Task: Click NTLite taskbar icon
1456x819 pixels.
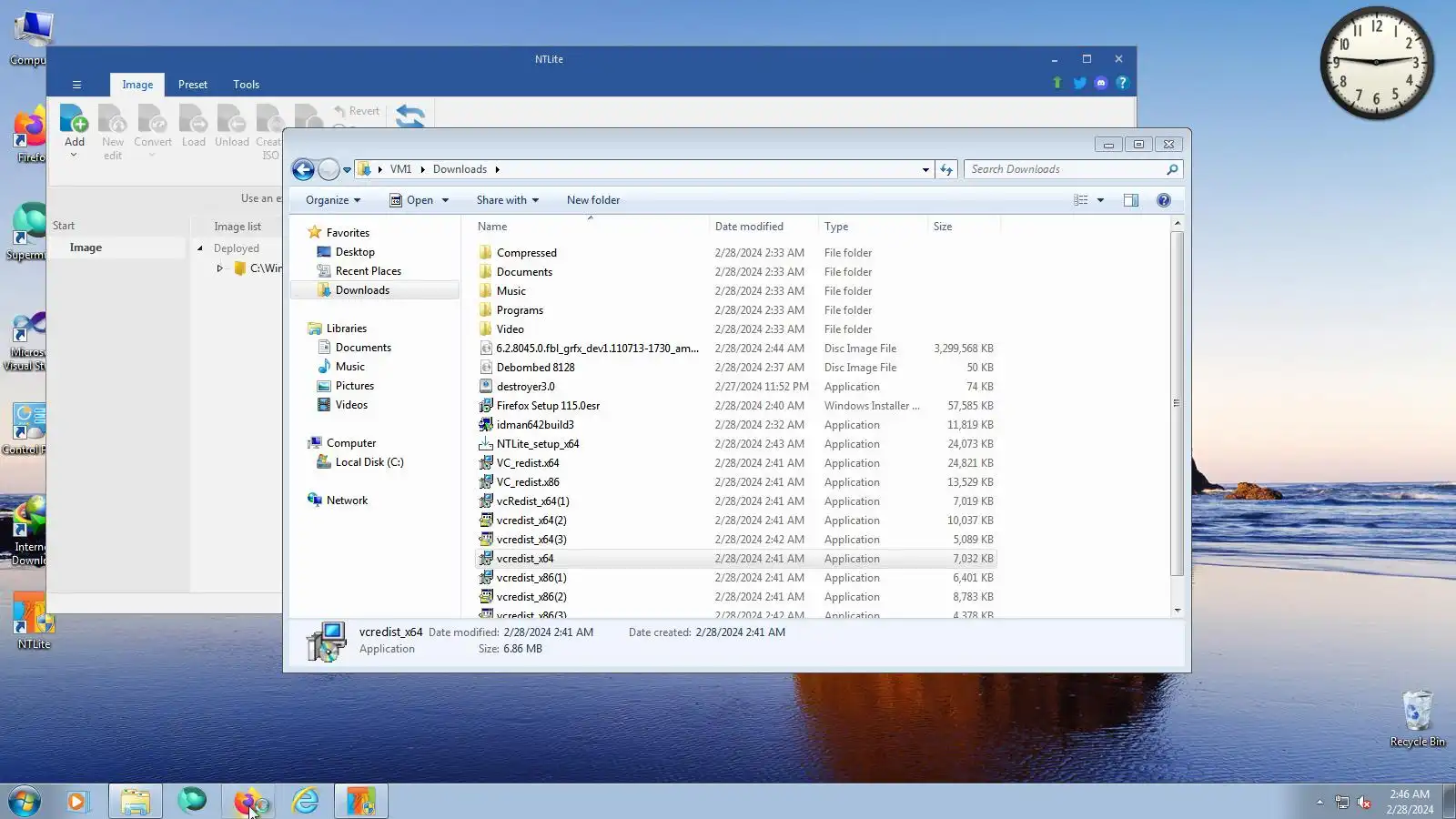Action: pyautogui.click(x=361, y=802)
